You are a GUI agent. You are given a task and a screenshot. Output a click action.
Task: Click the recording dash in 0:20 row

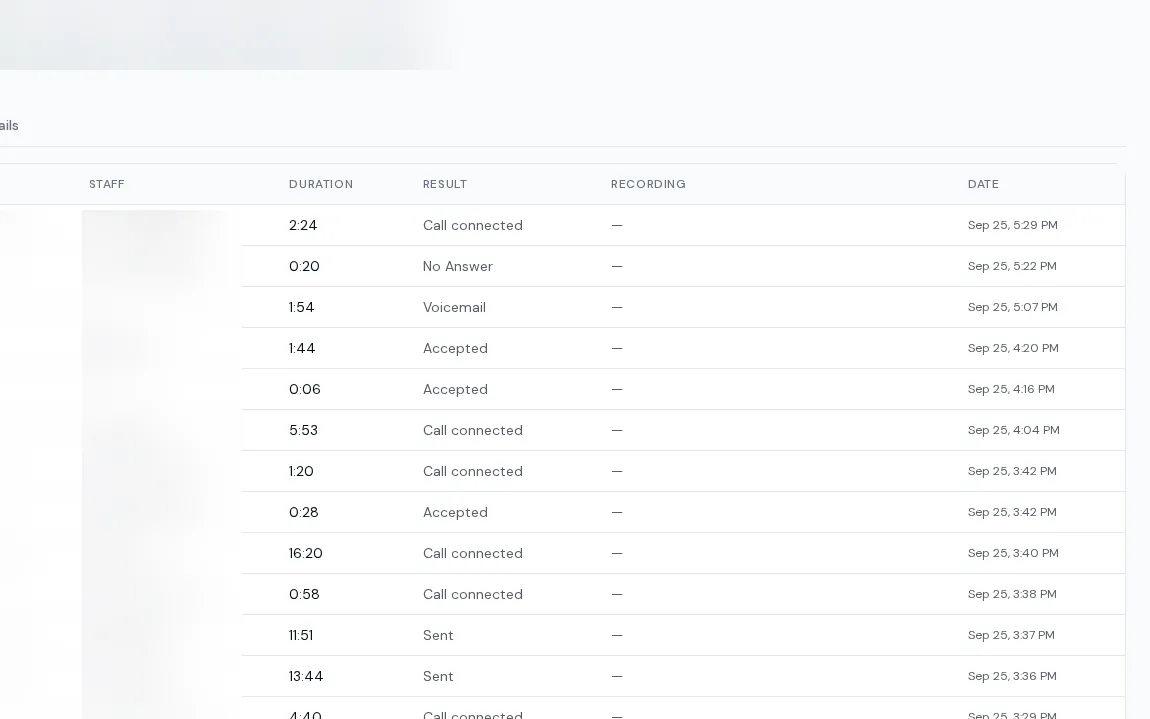coord(617,266)
